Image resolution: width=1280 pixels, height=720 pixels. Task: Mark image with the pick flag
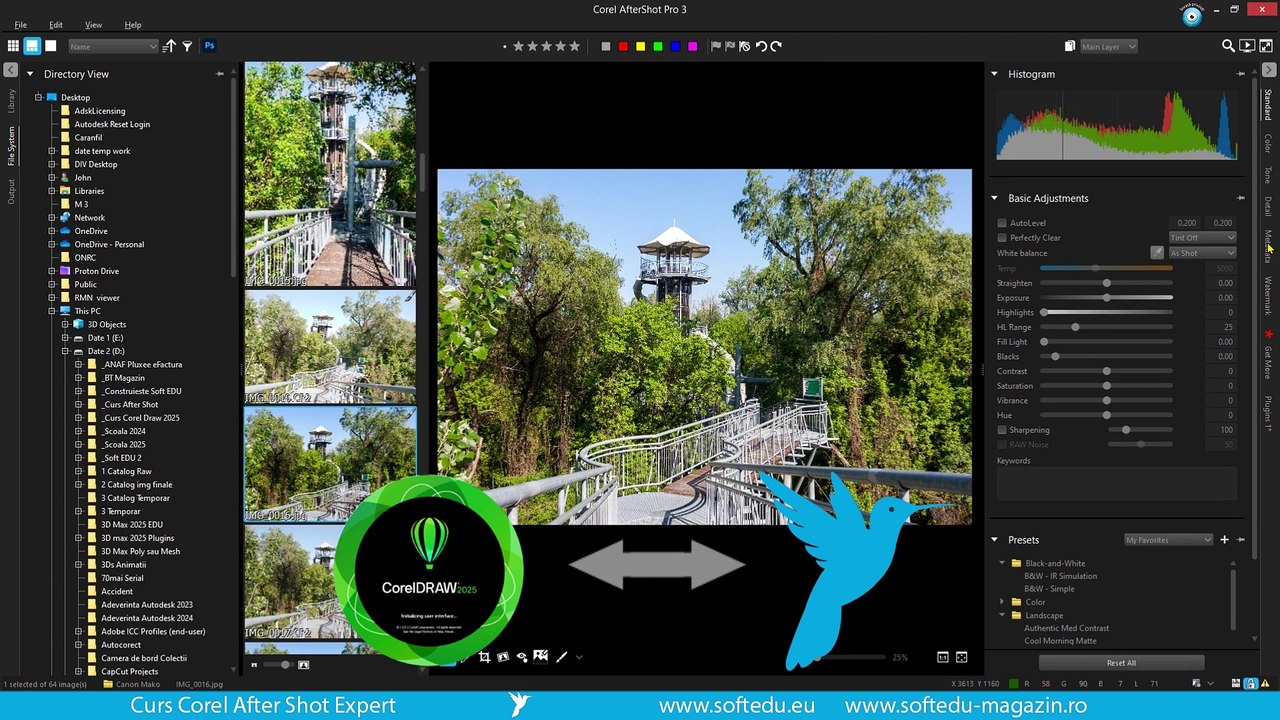pyautogui.click(x=716, y=46)
